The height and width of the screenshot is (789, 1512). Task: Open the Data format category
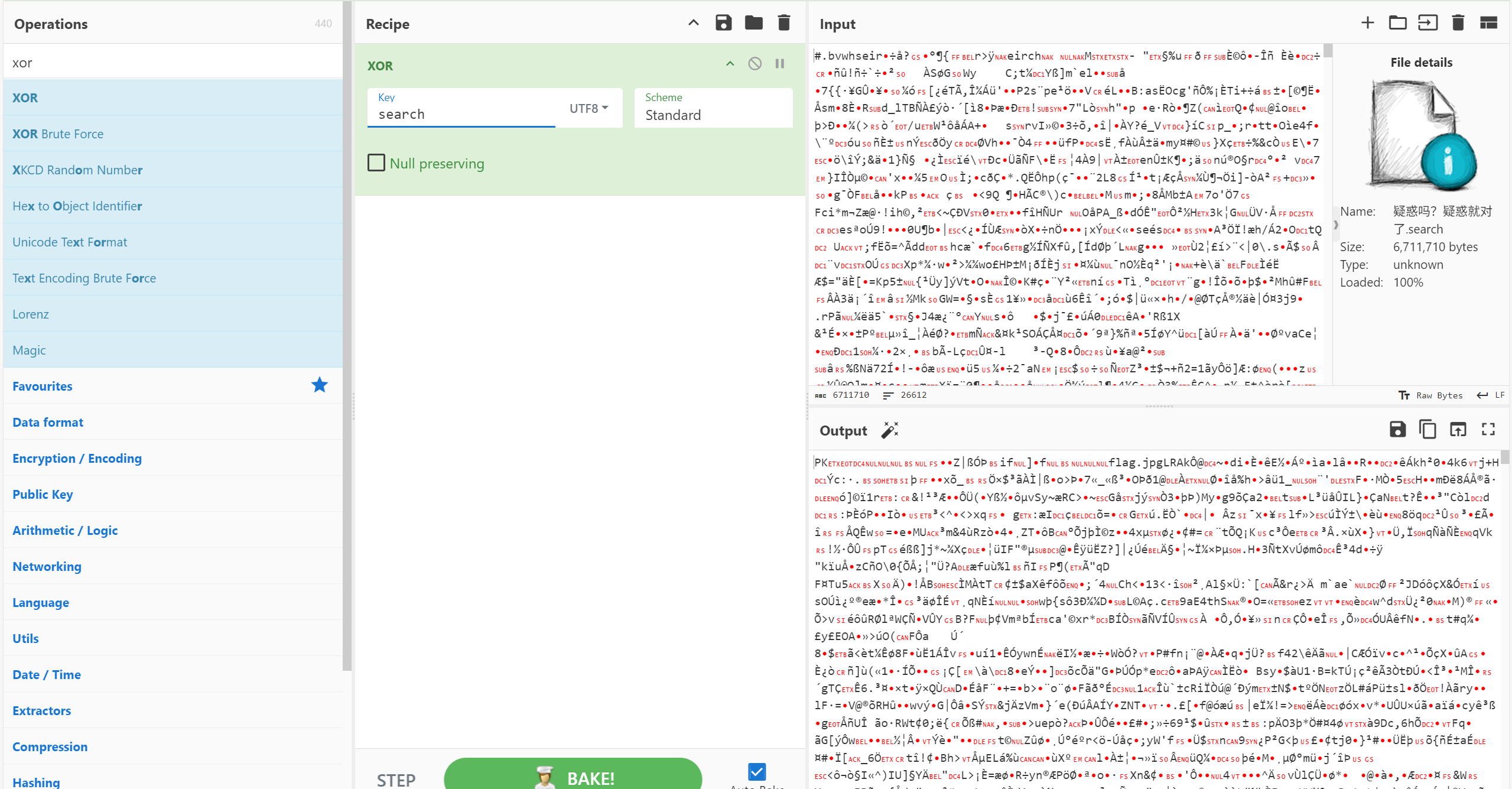point(48,423)
